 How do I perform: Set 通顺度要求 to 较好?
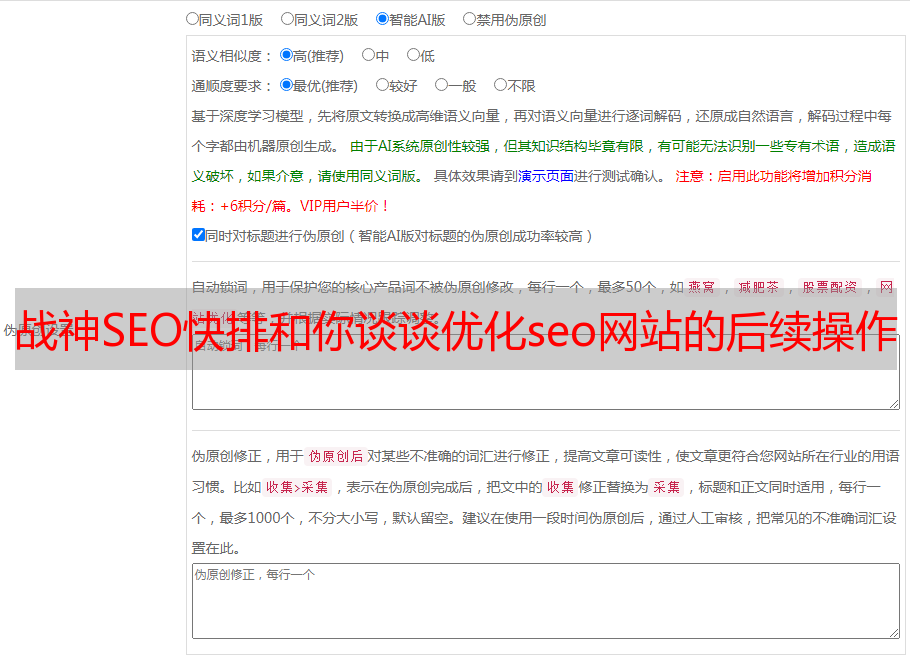pos(382,85)
